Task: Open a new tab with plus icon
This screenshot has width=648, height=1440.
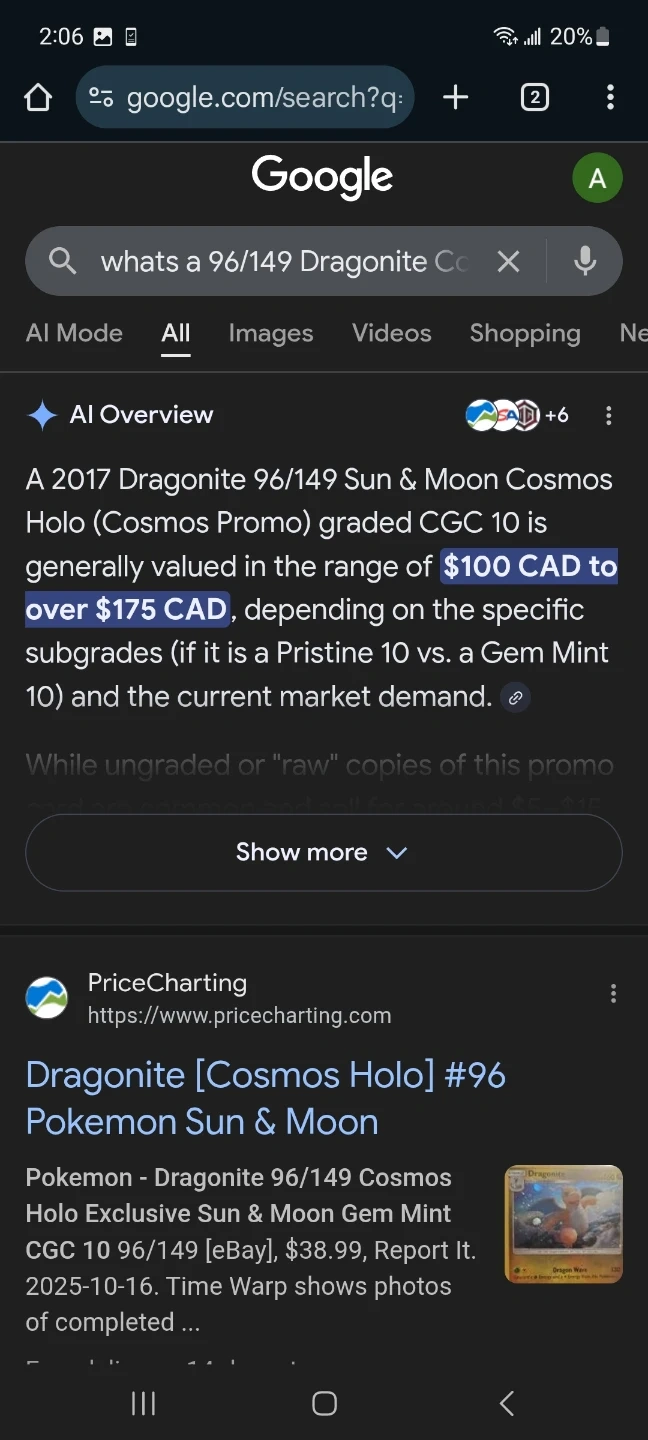Action: (x=455, y=97)
